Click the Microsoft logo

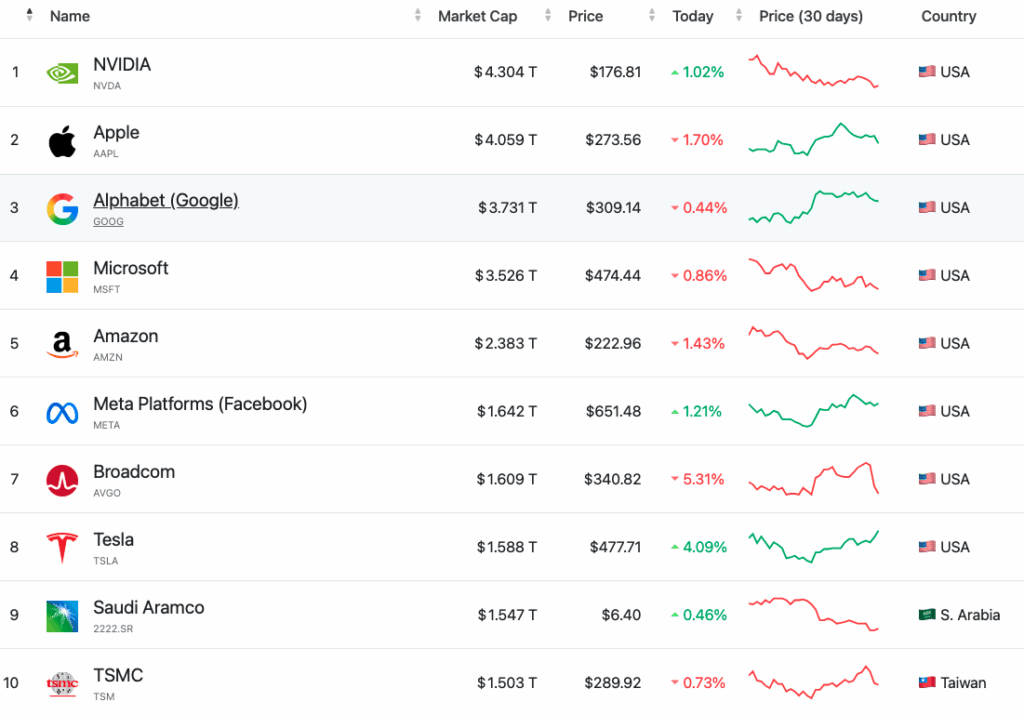pos(61,275)
